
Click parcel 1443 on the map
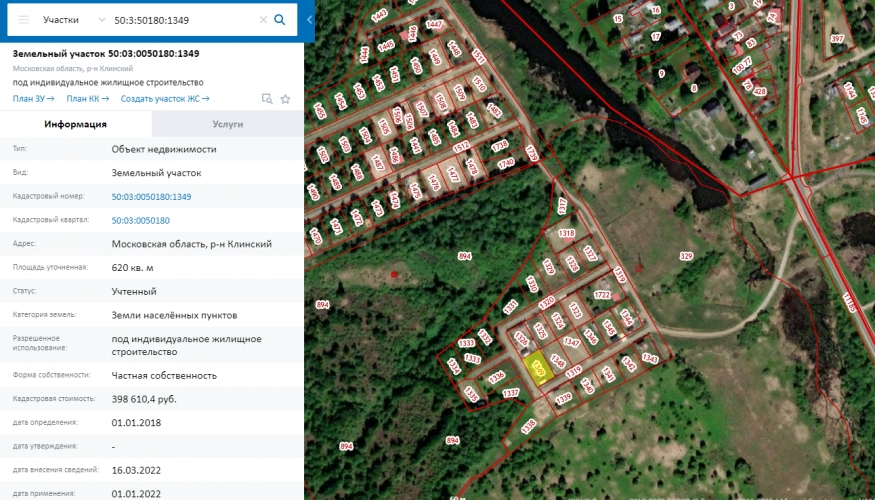click(x=379, y=15)
